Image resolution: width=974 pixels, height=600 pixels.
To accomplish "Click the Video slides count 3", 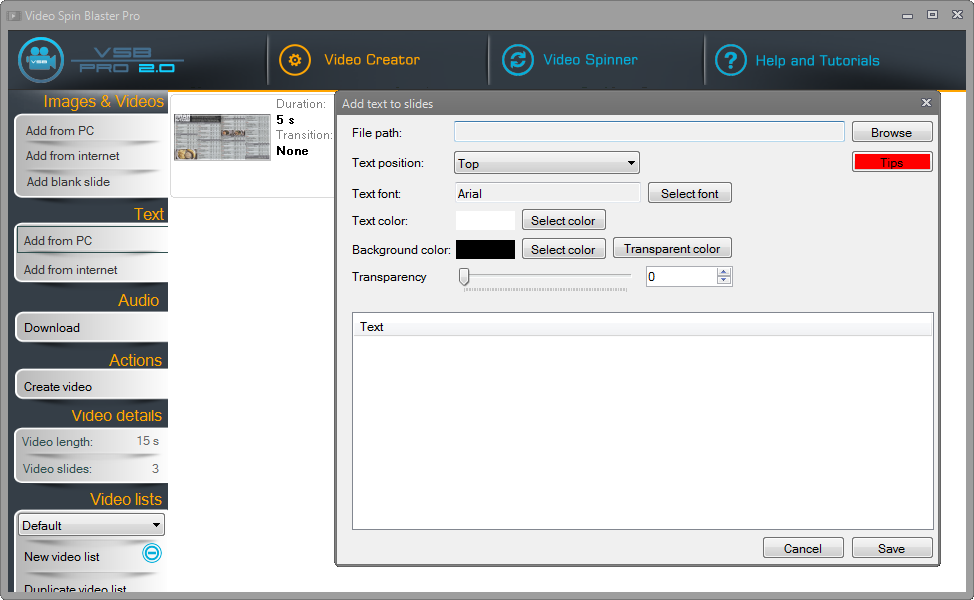I will click(x=155, y=468).
